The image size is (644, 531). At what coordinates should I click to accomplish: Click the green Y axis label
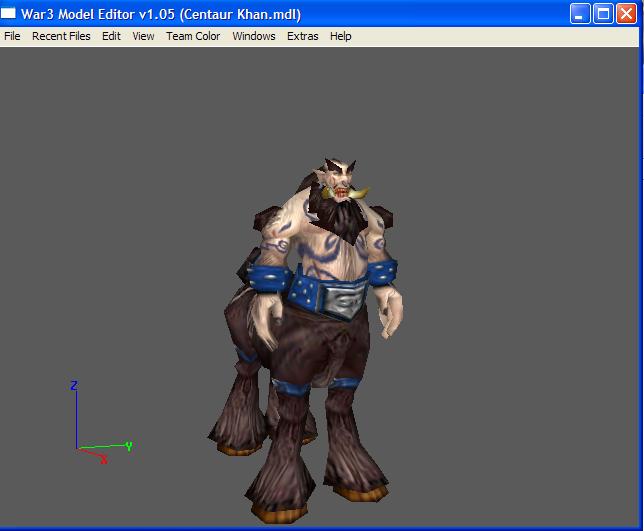coord(129,446)
